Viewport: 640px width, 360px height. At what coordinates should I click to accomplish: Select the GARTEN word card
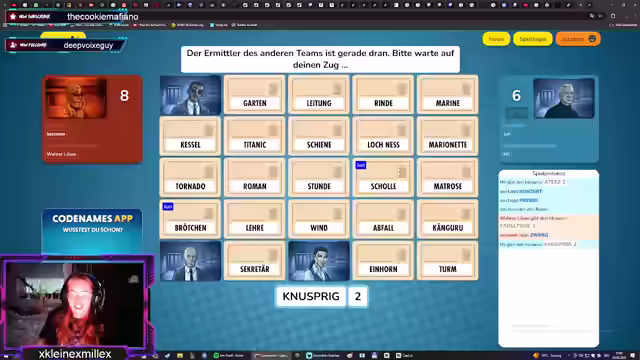[254, 95]
